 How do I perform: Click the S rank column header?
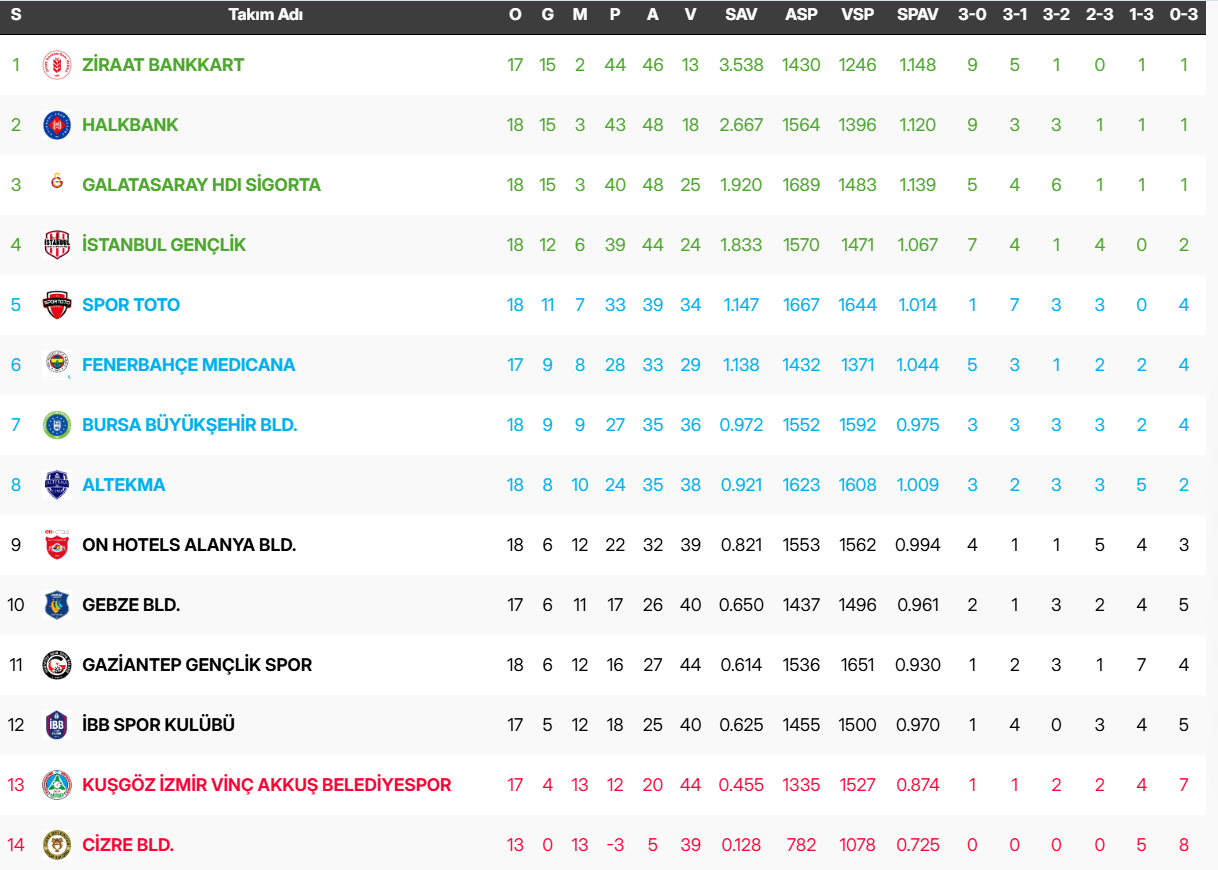15,15
